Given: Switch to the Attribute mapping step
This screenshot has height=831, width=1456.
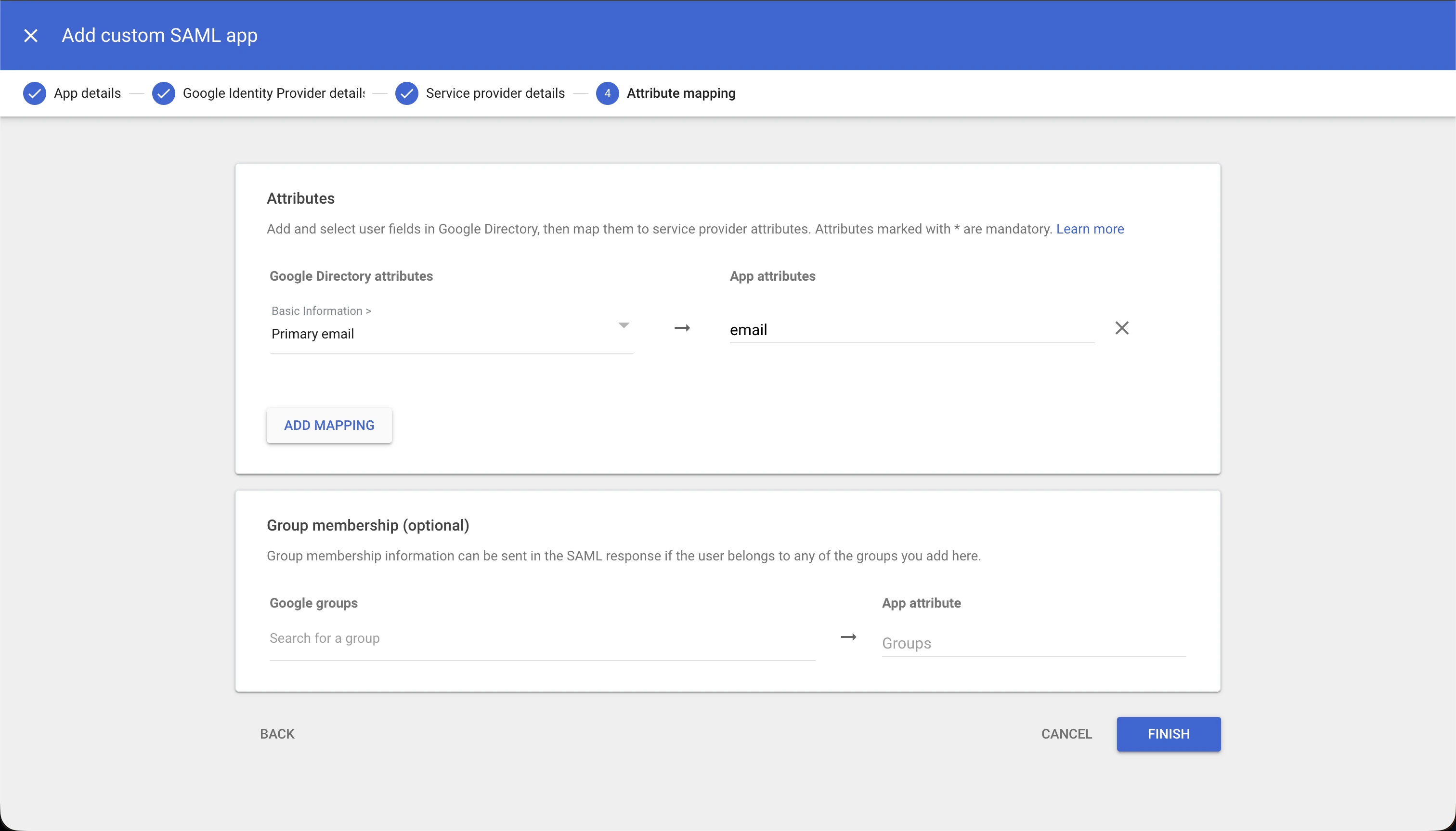Looking at the screenshot, I should 680,93.
